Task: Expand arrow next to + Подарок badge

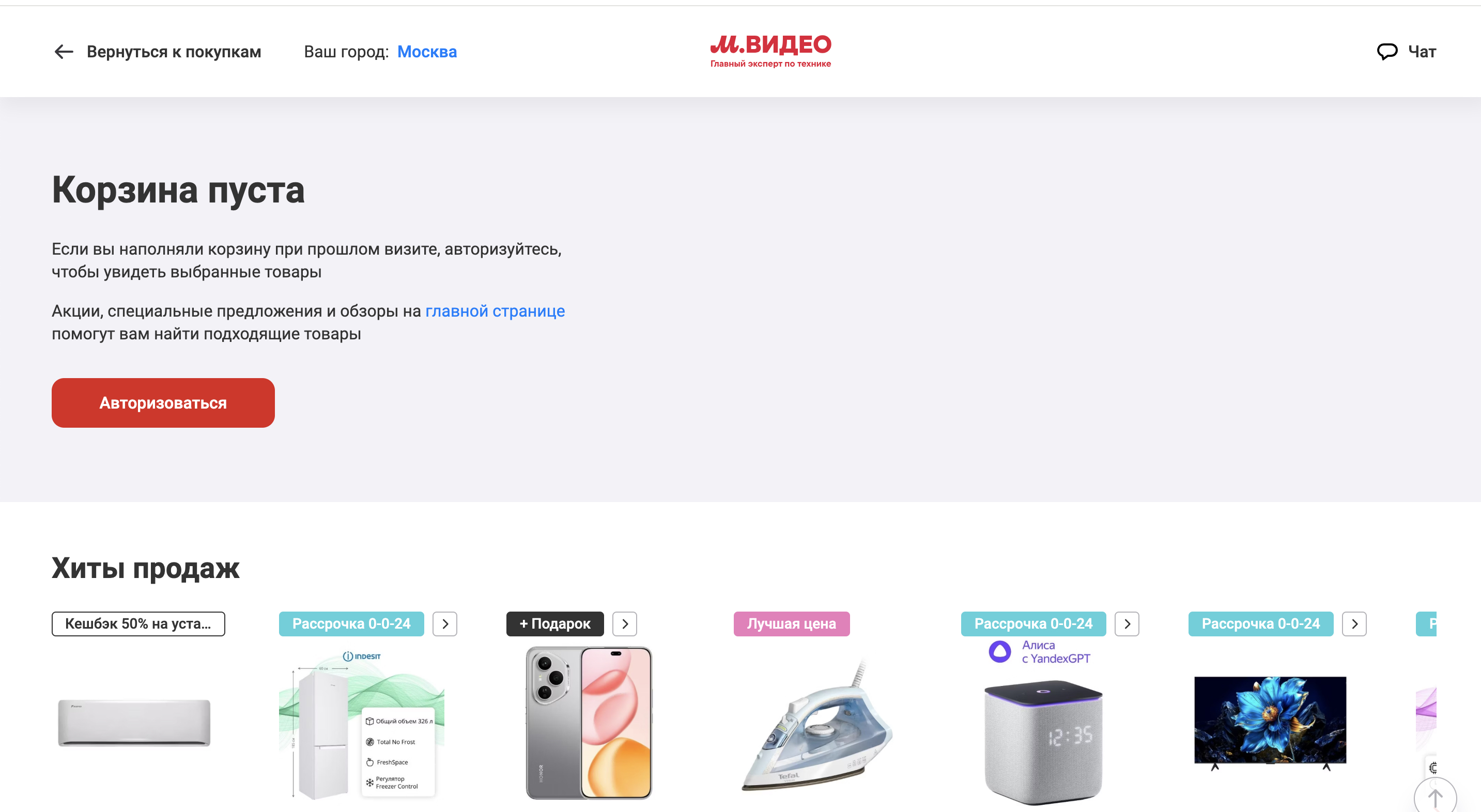Action: coord(625,623)
